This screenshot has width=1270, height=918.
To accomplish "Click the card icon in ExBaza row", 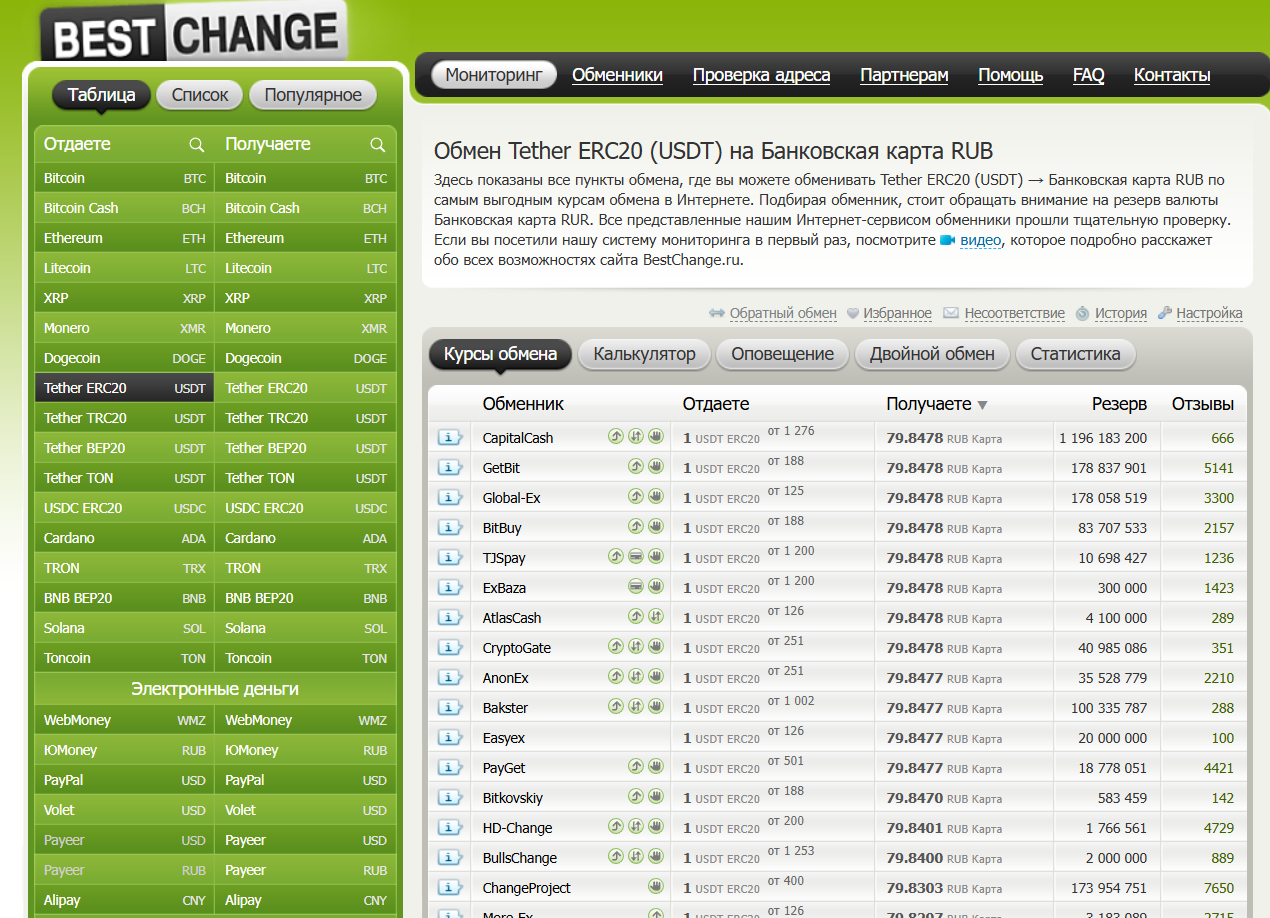I will 636,586.
